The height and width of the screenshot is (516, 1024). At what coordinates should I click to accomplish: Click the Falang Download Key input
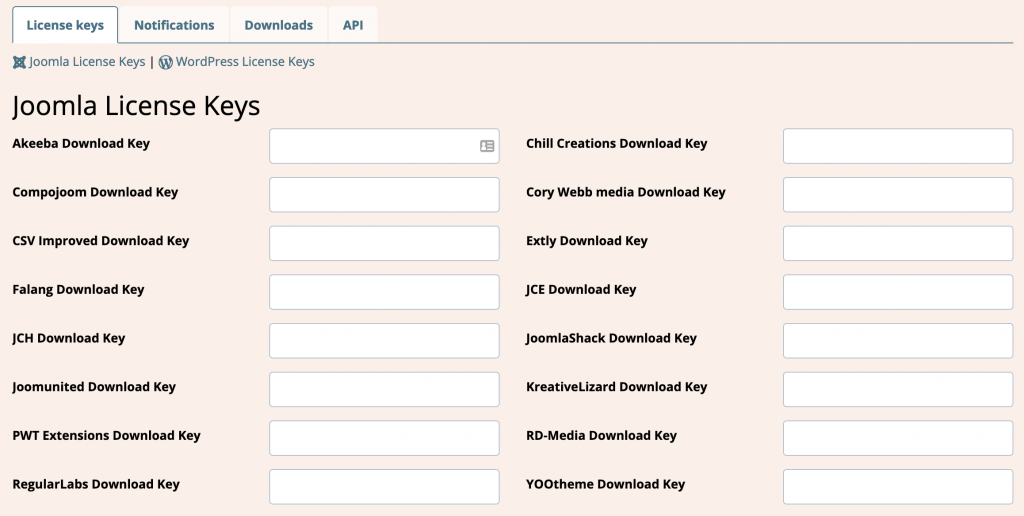(x=384, y=292)
